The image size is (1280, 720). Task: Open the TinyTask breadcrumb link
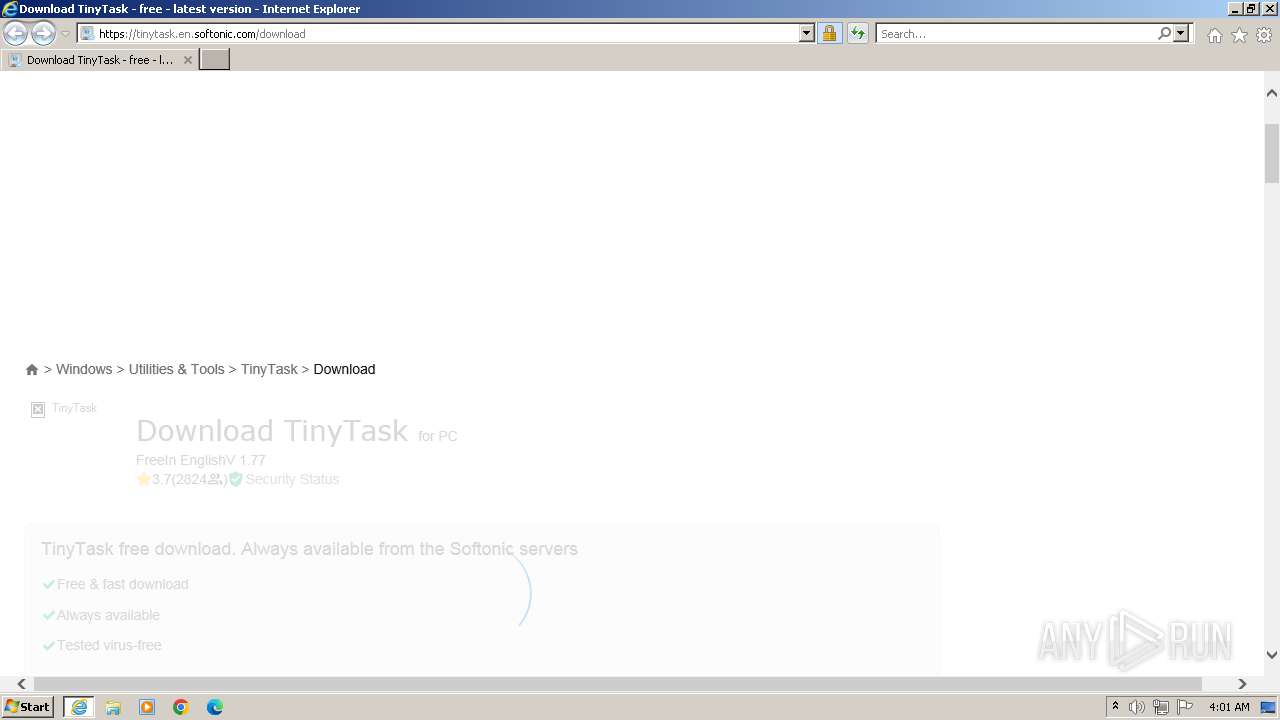(269, 369)
